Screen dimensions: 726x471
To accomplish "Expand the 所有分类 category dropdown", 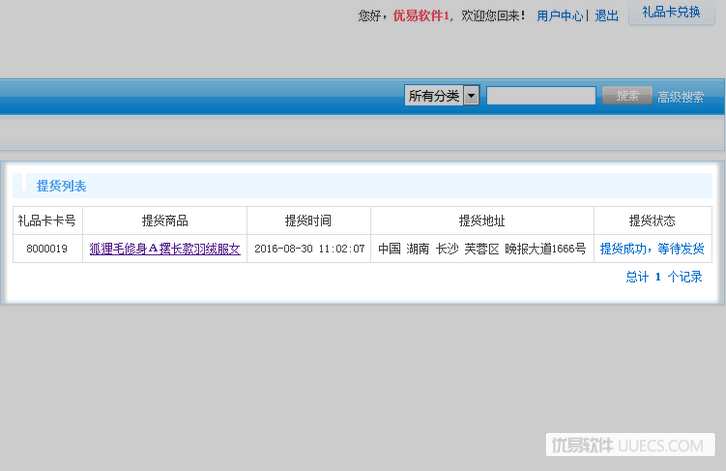I will point(442,95).
